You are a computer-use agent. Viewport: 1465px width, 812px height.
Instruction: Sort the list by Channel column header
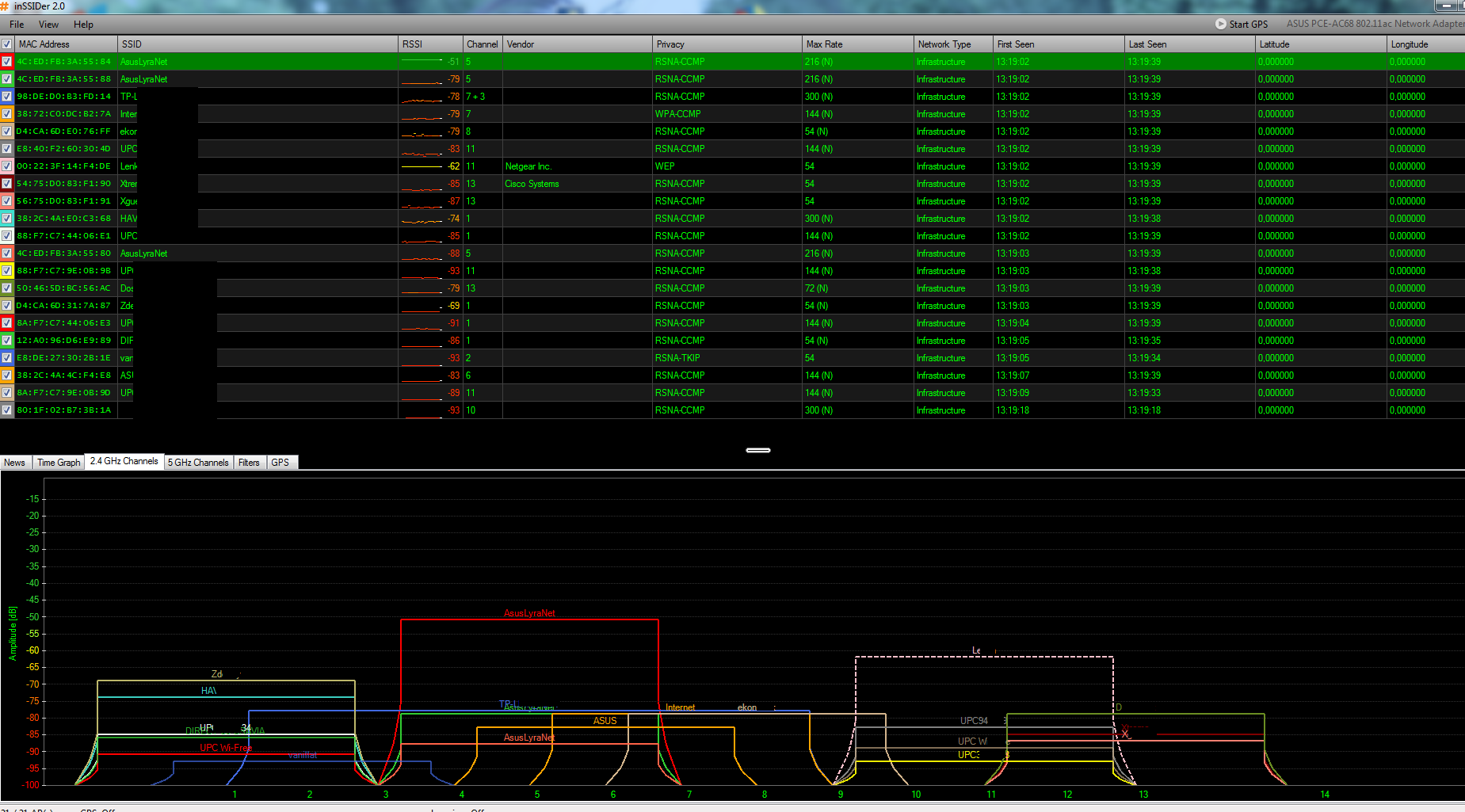[x=482, y=44]
